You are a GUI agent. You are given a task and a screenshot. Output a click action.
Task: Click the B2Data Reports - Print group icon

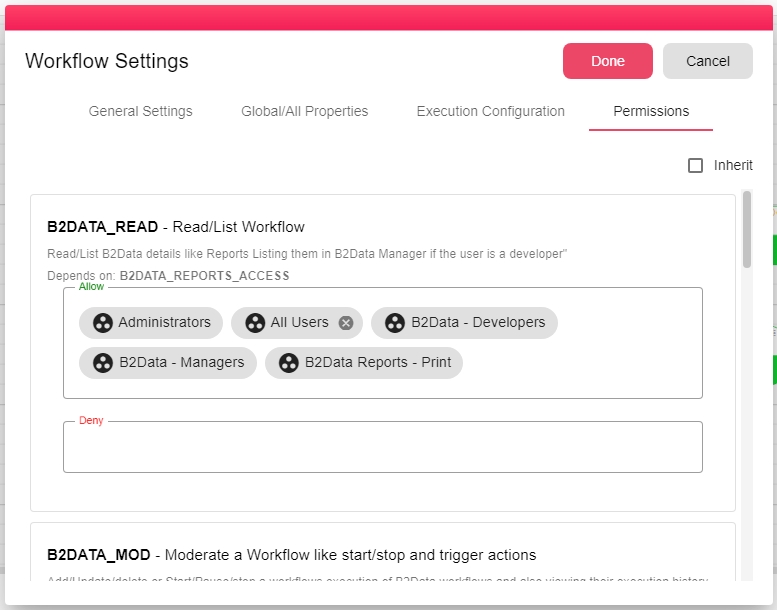pyautogui.click(x=289, y=363)
